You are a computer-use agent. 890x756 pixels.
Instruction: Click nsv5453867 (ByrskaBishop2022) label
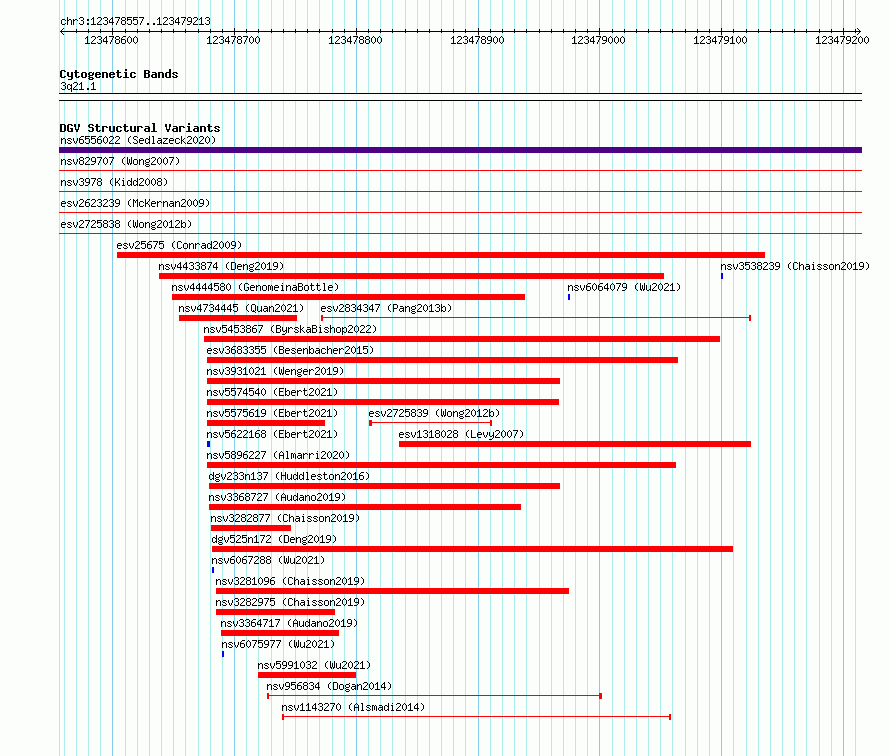click(x=290, y=329)
